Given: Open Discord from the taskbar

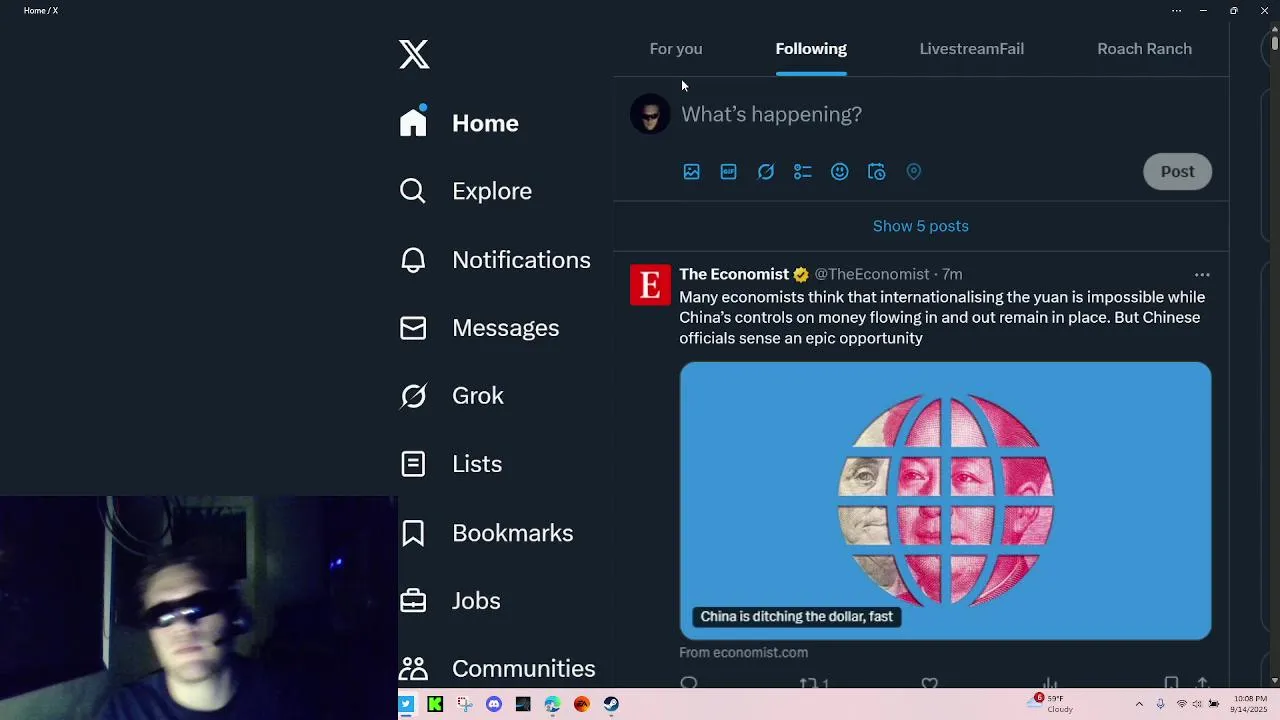Looking at the screenshot, I should (x=494, y=704).
